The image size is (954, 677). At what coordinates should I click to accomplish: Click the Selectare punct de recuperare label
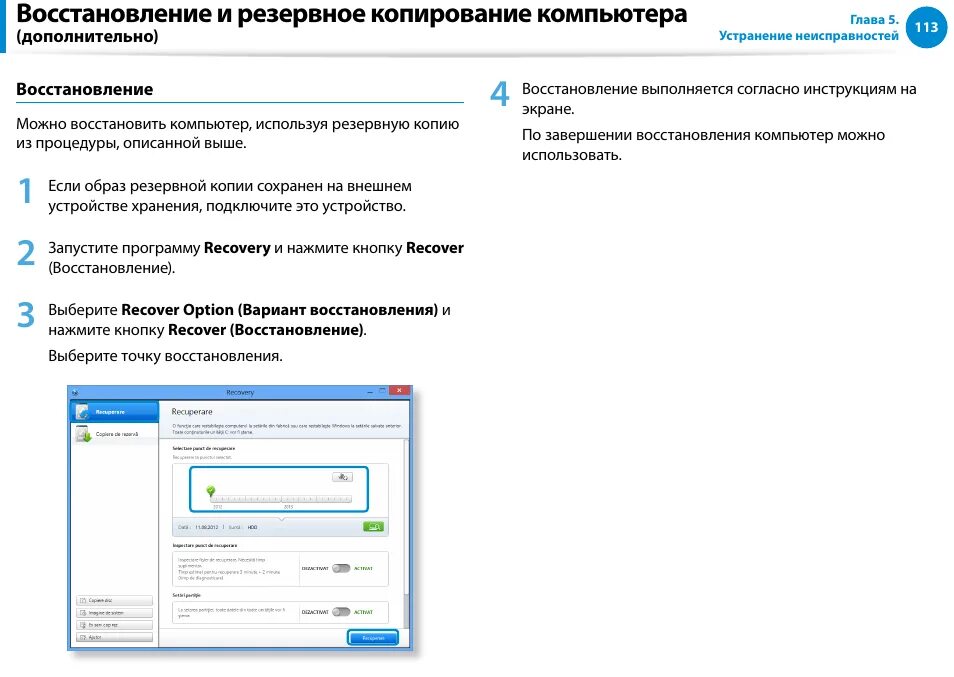203,448
